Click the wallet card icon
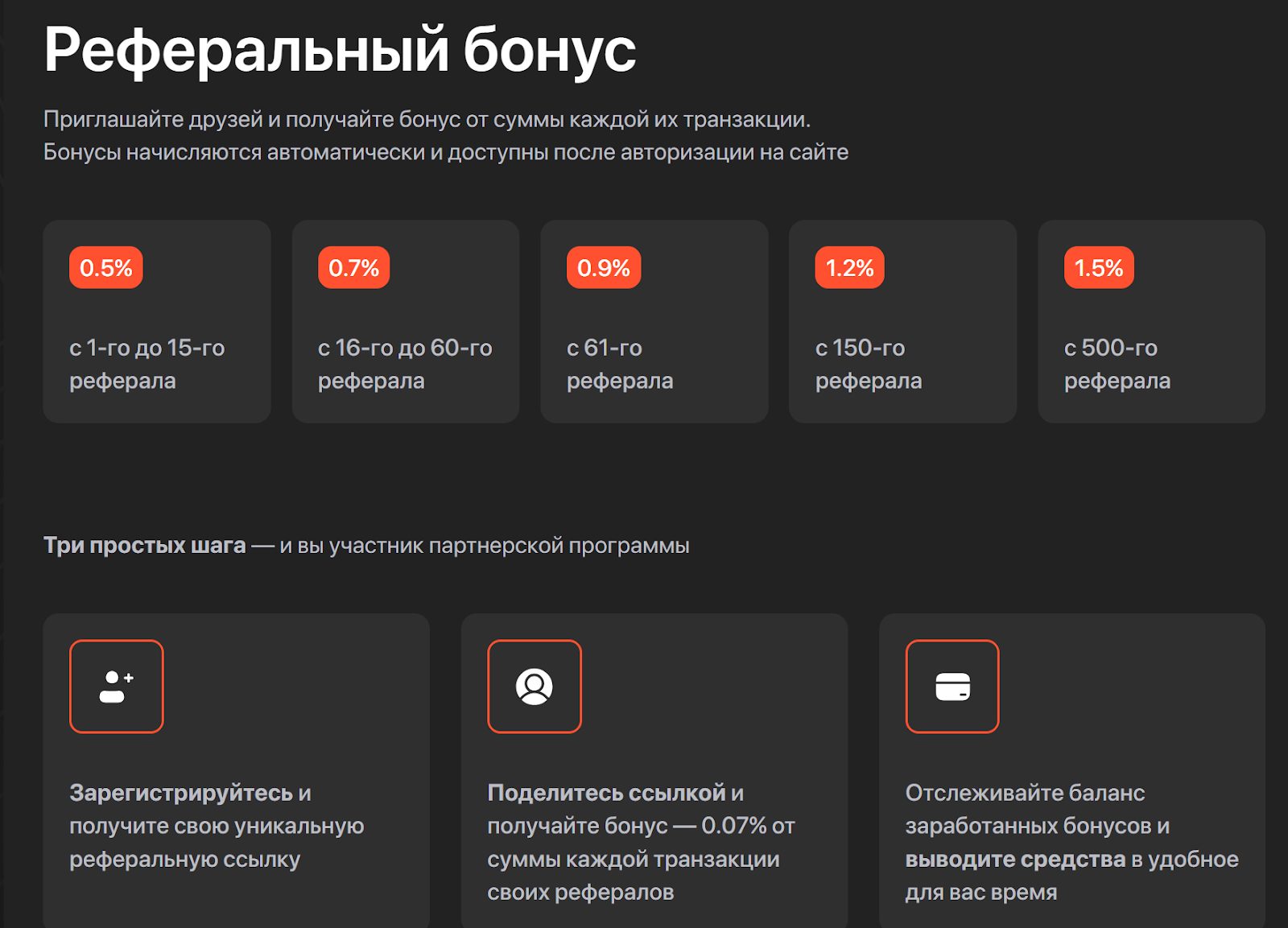 pos(952,687)
